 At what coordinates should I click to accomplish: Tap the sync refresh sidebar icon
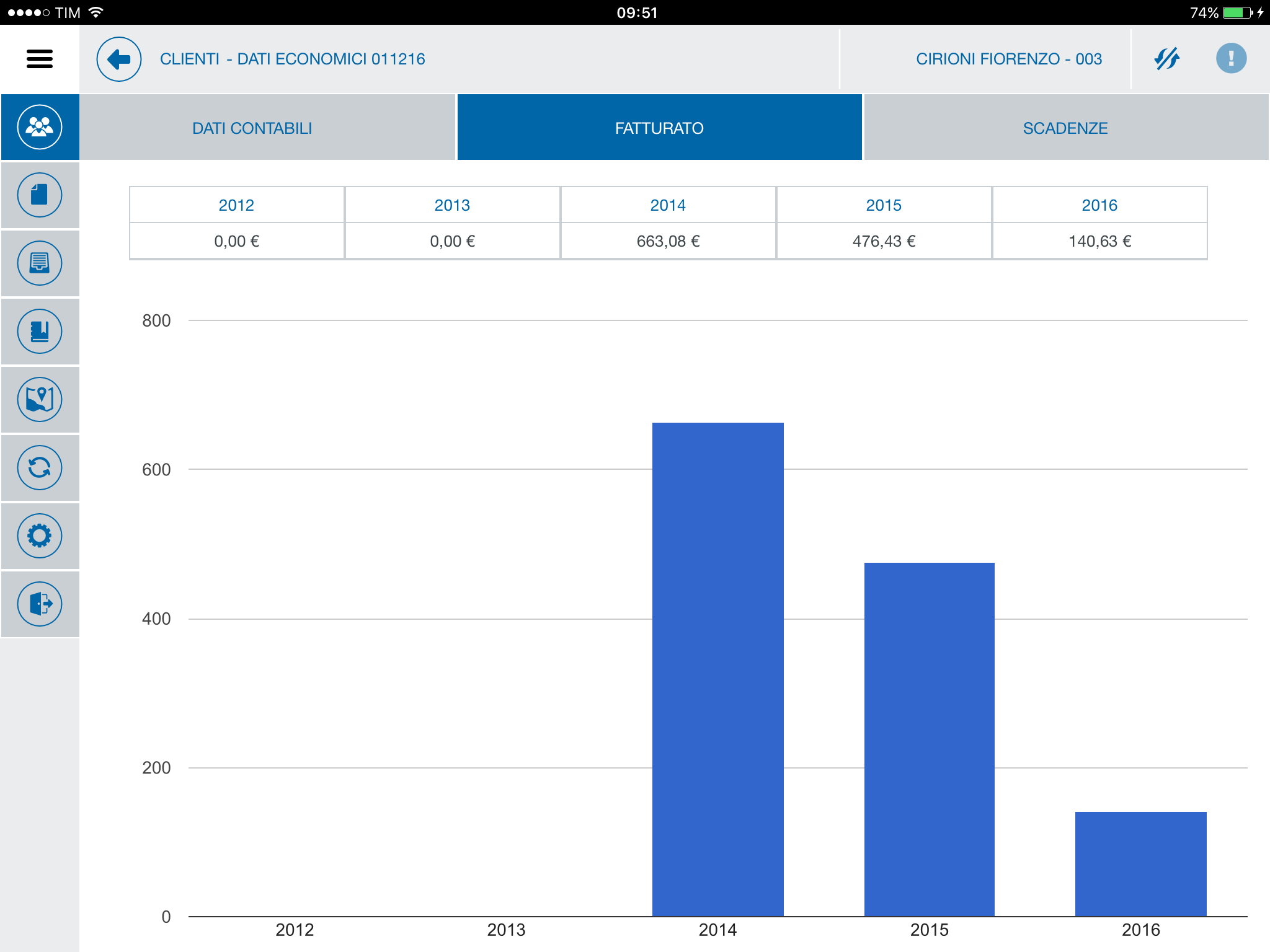click(40, 468)
